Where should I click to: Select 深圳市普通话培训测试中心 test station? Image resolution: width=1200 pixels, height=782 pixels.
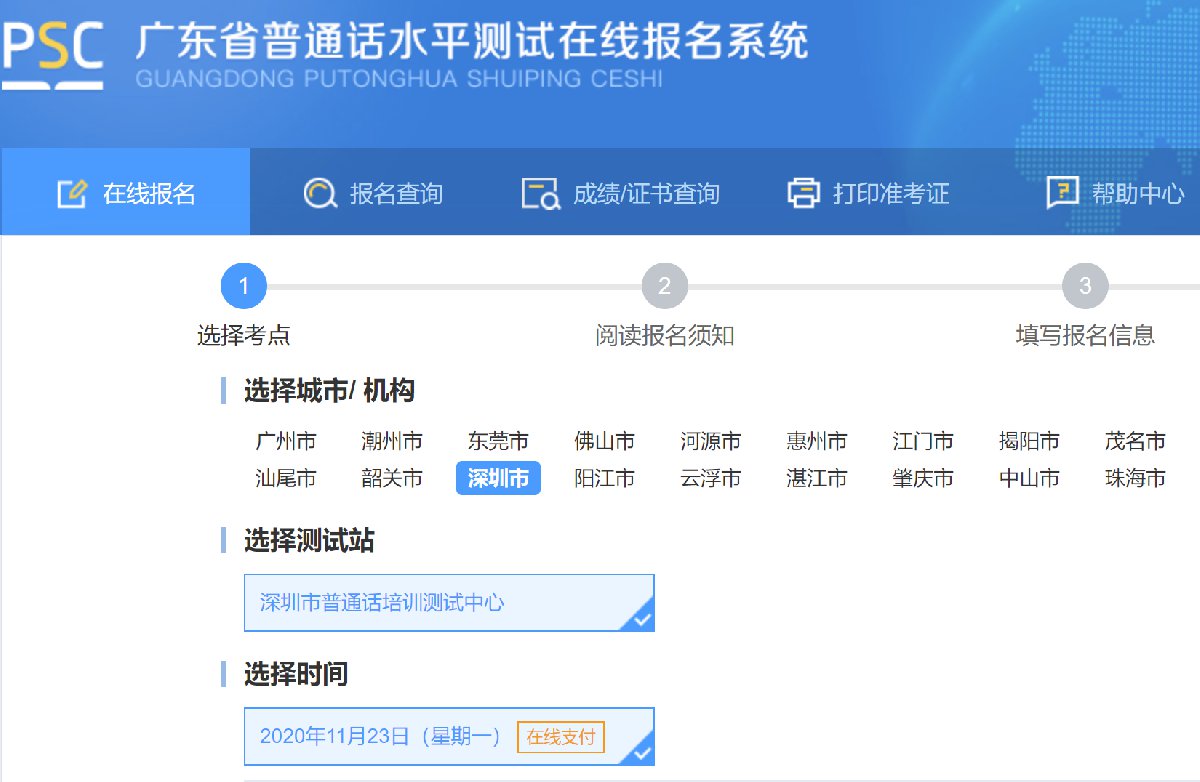(x=448, y=602)
